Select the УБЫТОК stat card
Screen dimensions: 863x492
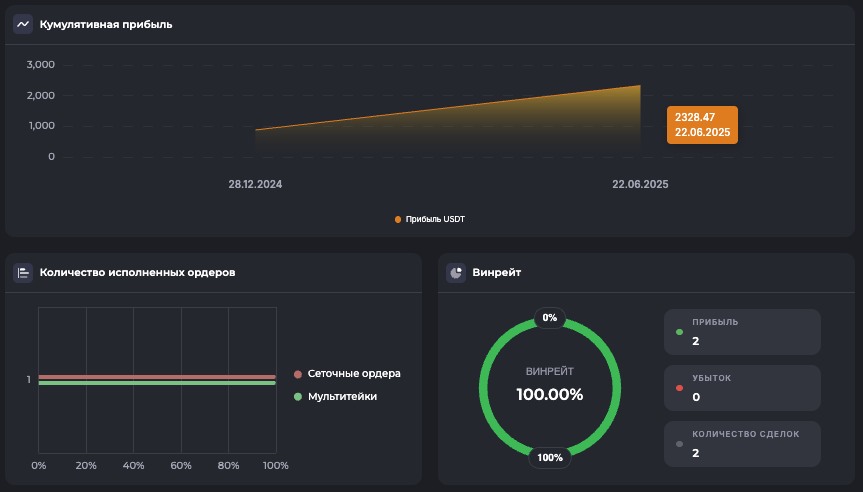click(742, 388)
